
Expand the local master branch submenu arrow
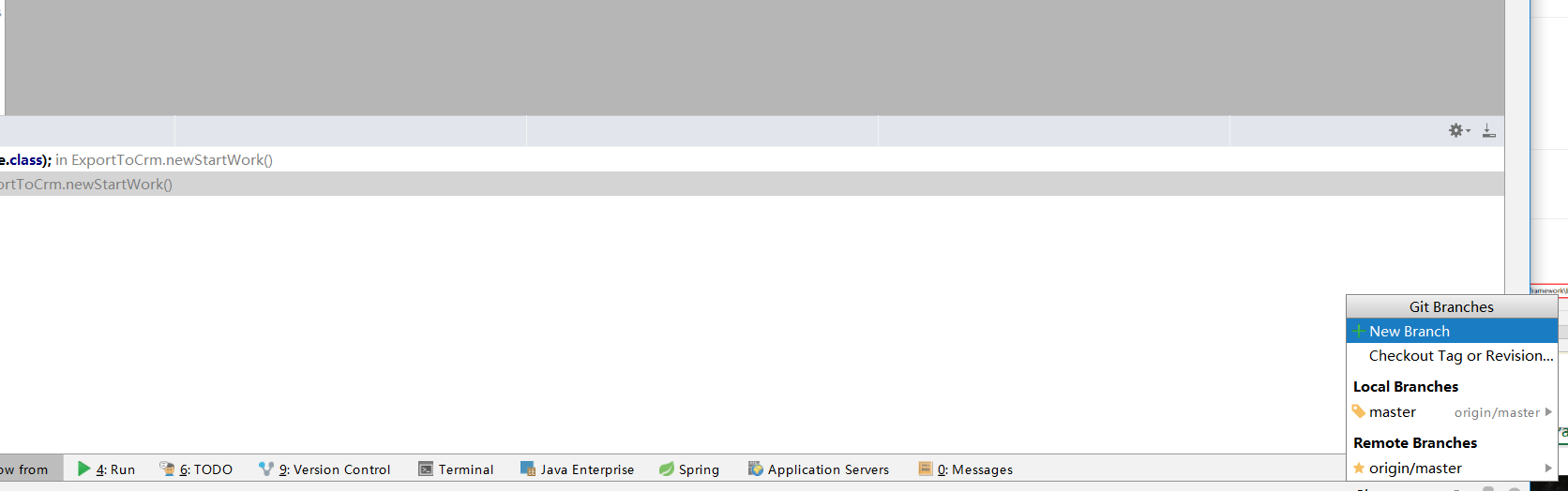1548,412
